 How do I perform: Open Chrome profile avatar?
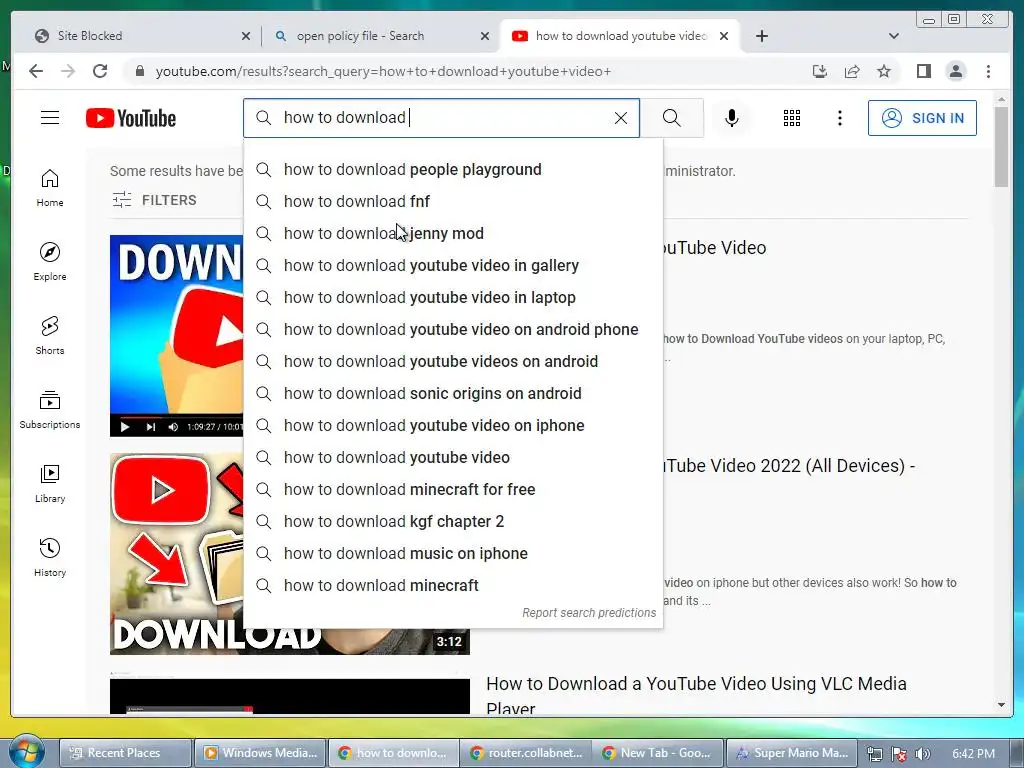[955, 71]
